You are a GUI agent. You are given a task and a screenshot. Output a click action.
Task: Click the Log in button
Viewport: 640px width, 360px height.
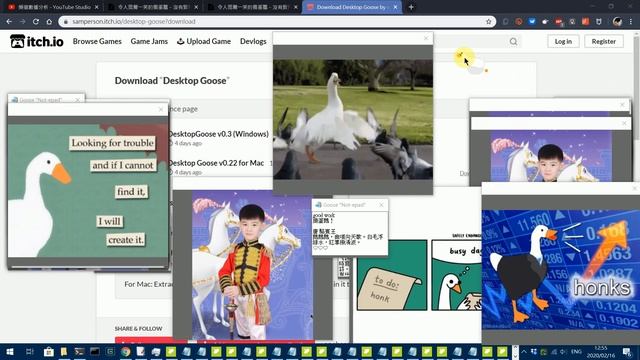(563, 41)
